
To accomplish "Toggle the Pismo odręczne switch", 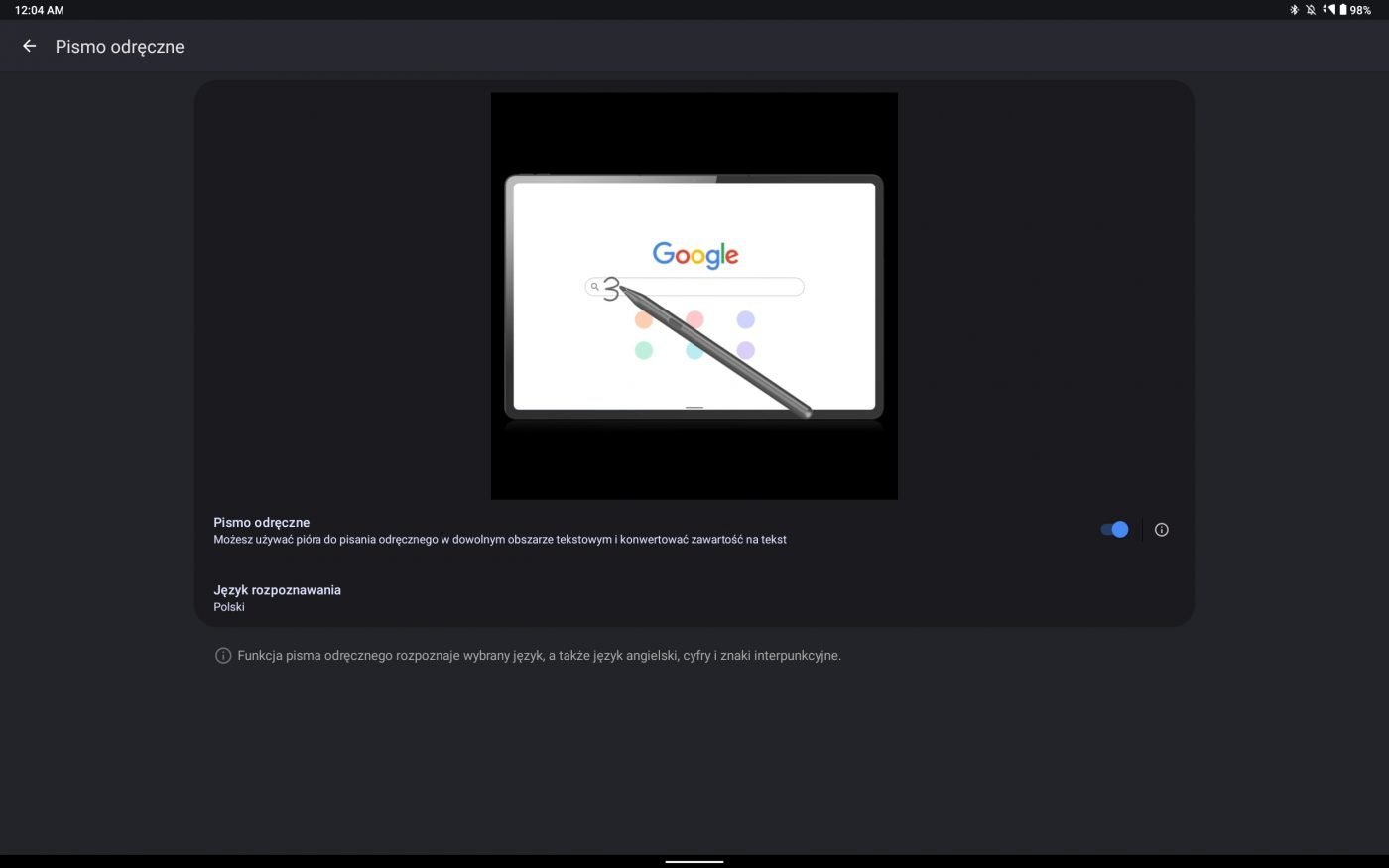I will point(1114,530).
